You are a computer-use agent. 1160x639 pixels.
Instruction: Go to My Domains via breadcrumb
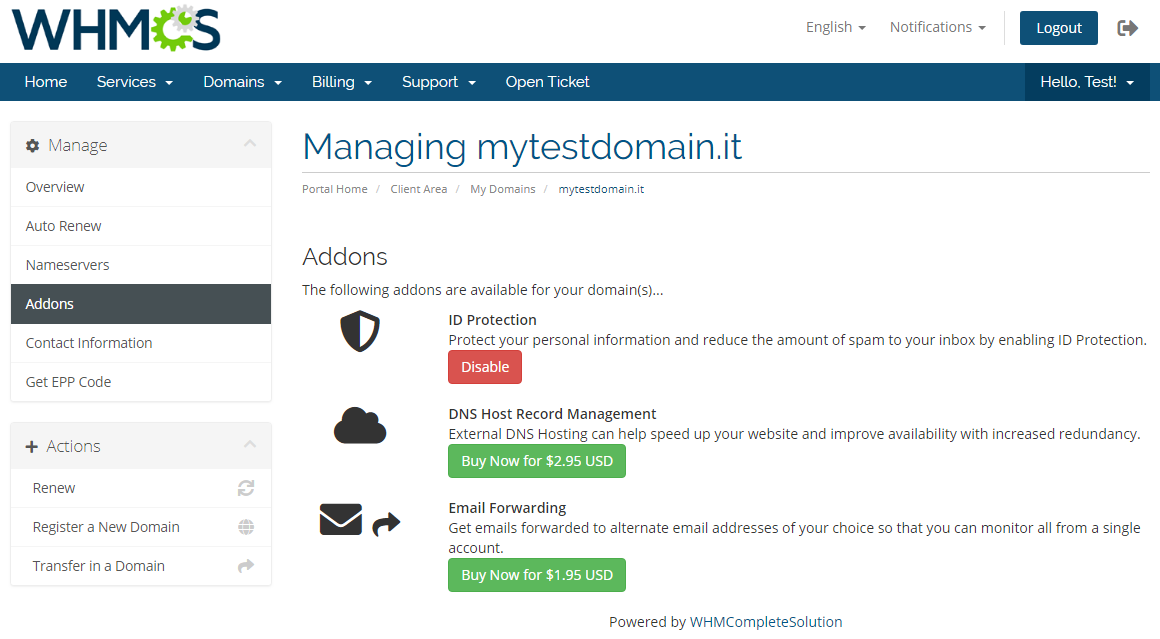click(x=502, y=188)
